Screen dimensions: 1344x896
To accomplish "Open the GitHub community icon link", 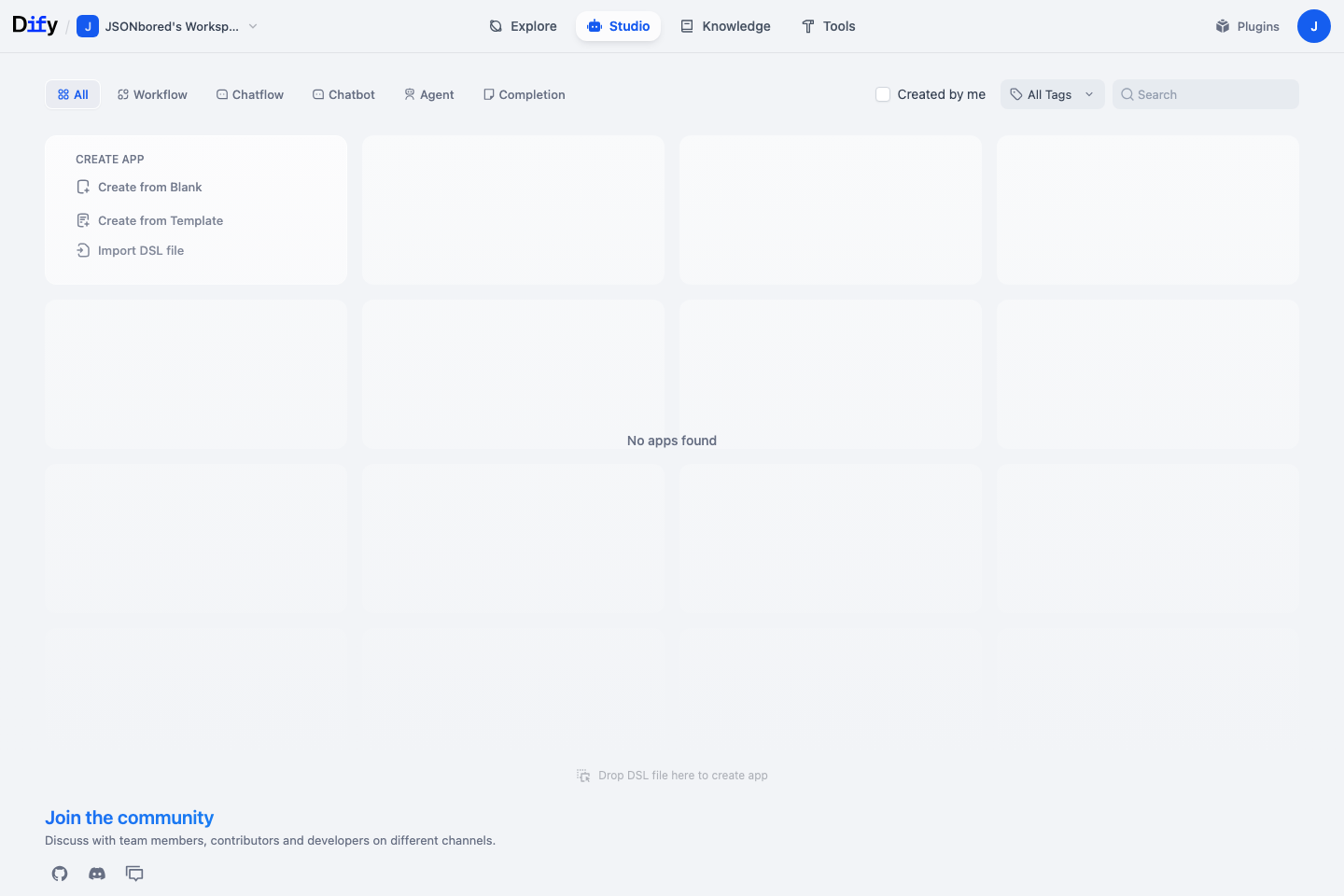I will click(x=60, y=874).
